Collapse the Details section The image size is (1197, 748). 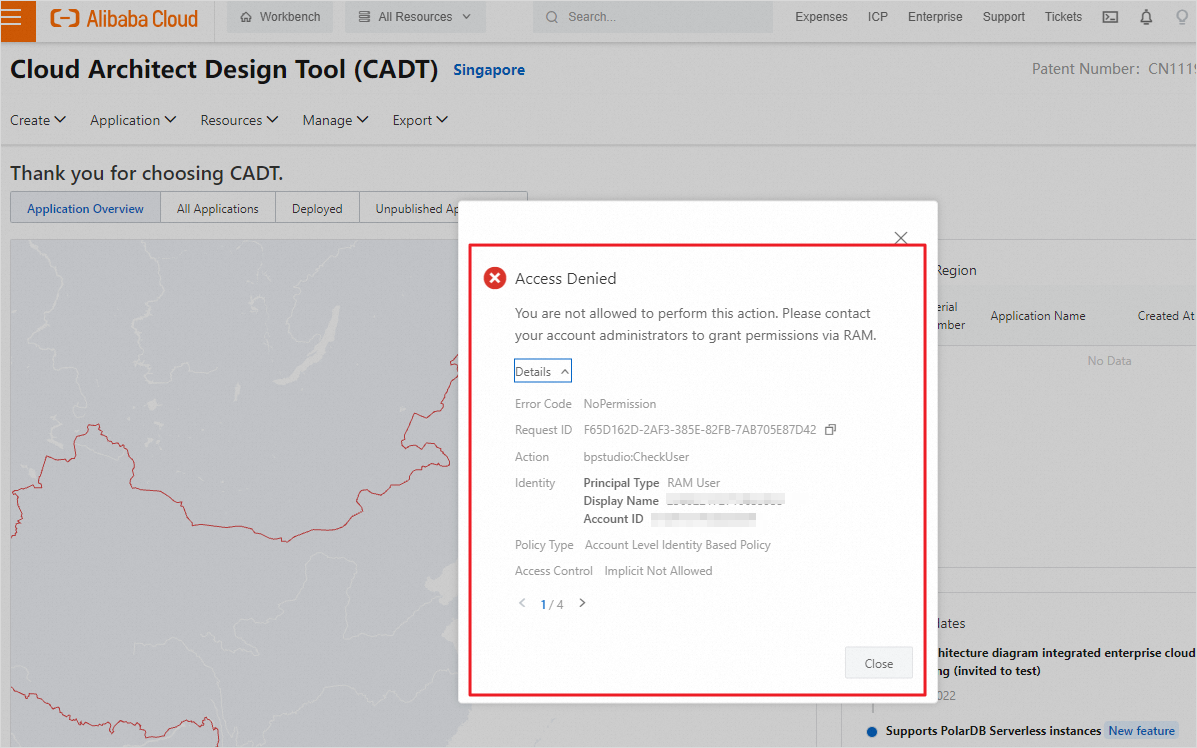(543, 371)
